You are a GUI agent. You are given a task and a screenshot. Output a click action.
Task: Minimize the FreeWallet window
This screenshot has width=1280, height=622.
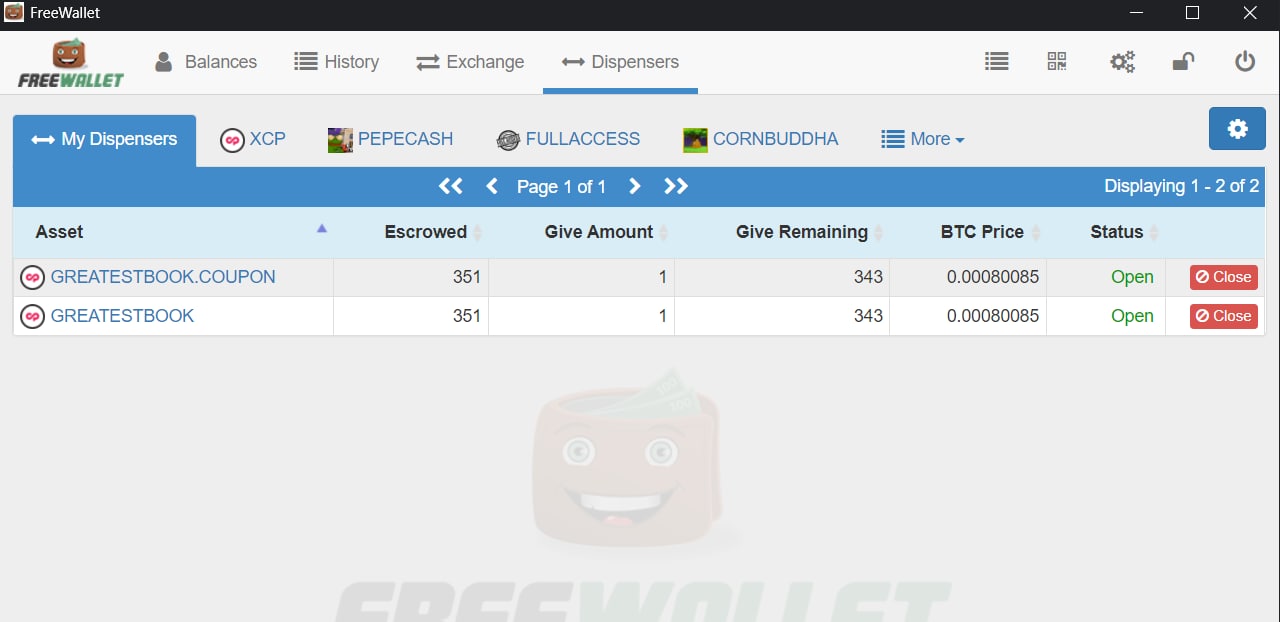(1135, 13)
